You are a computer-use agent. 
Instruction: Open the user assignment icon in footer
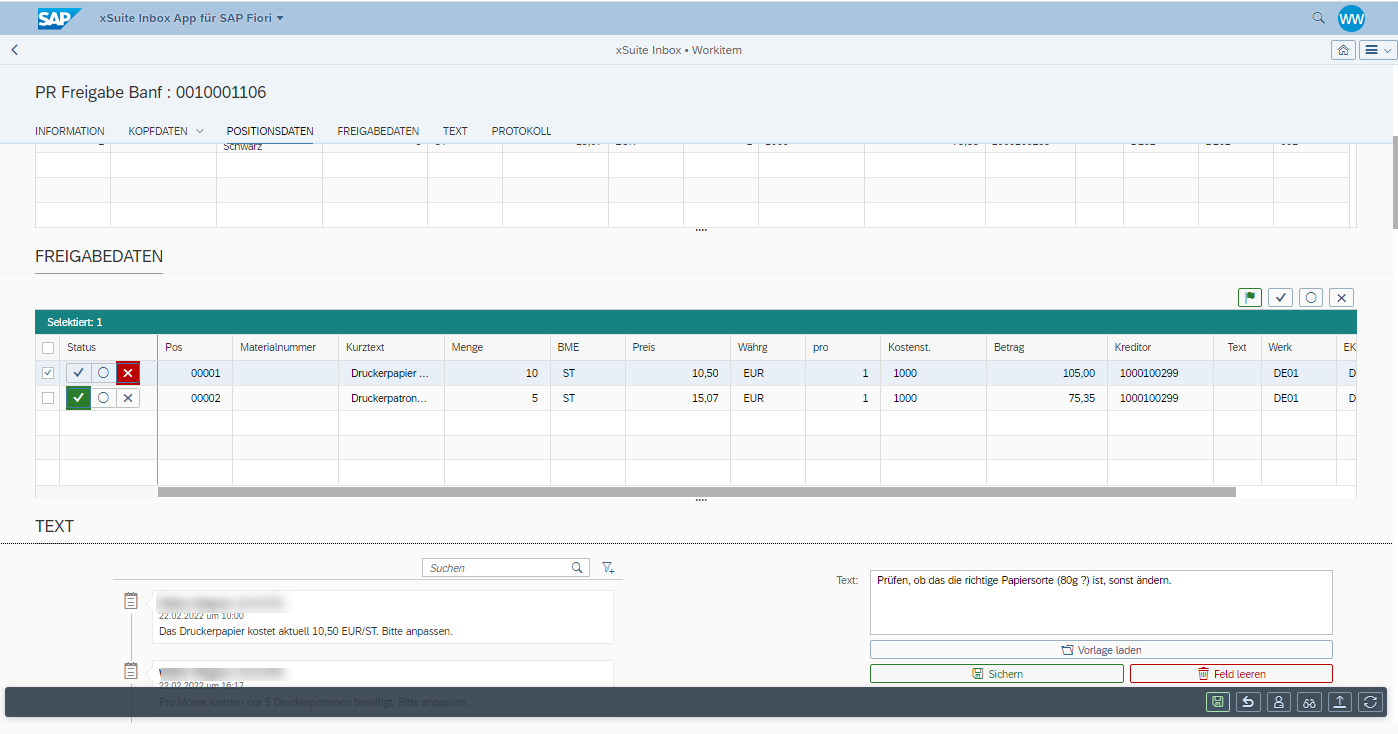coord(1279,702)
